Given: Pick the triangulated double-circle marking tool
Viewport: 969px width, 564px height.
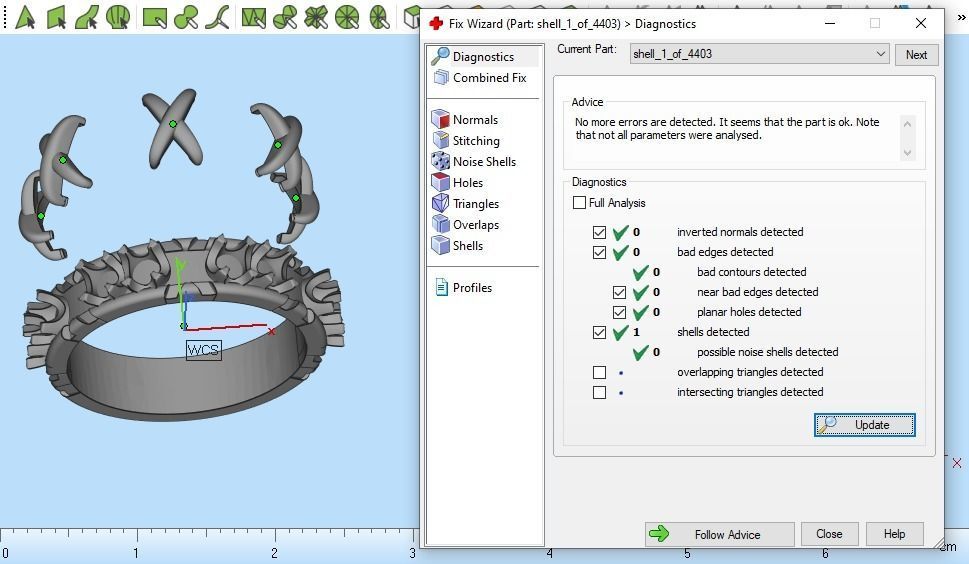Looking at the screenshot, I should point(285,17).
